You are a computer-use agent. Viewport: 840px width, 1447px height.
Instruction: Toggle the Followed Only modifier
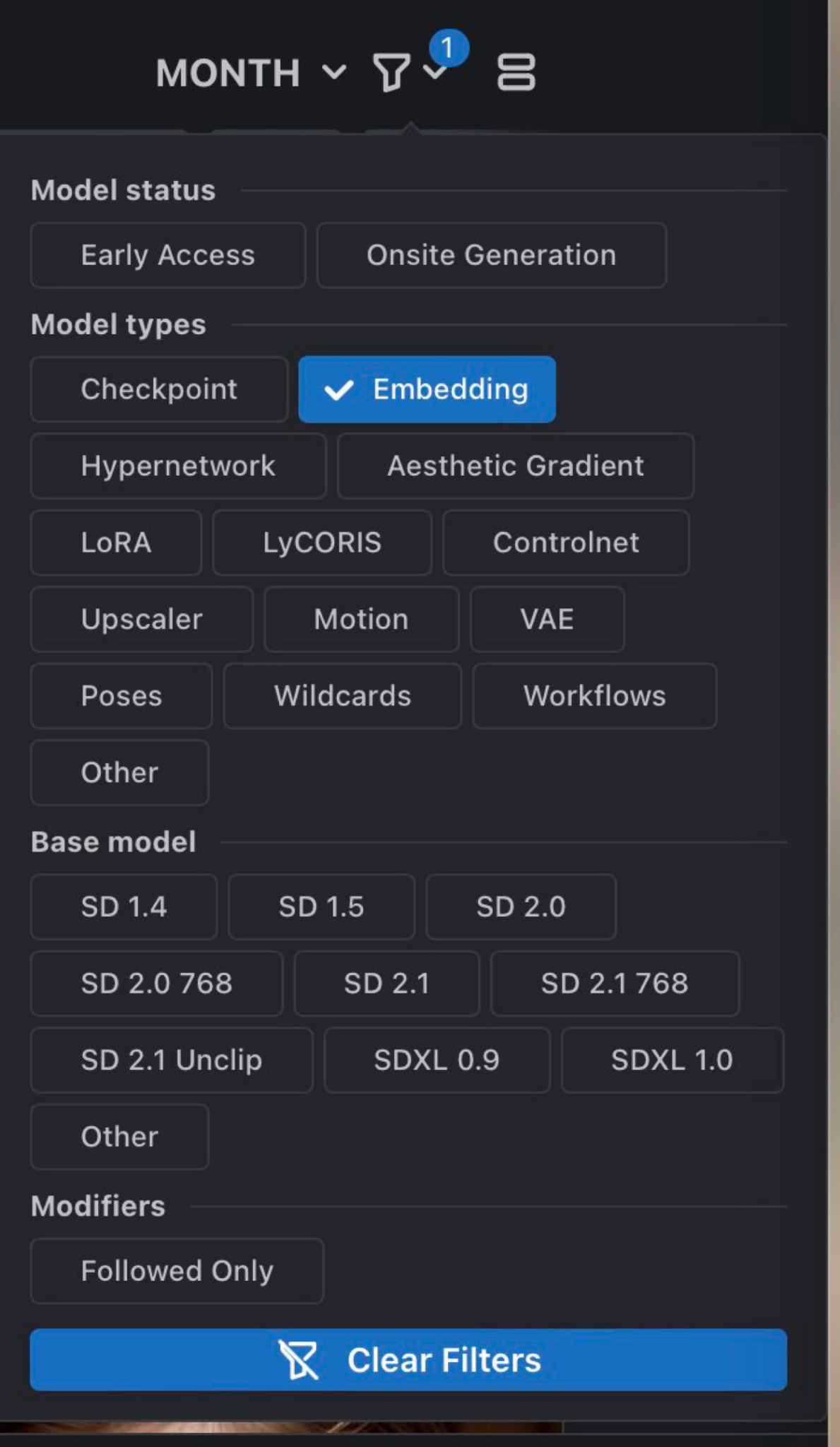(x=176, y=1270)
